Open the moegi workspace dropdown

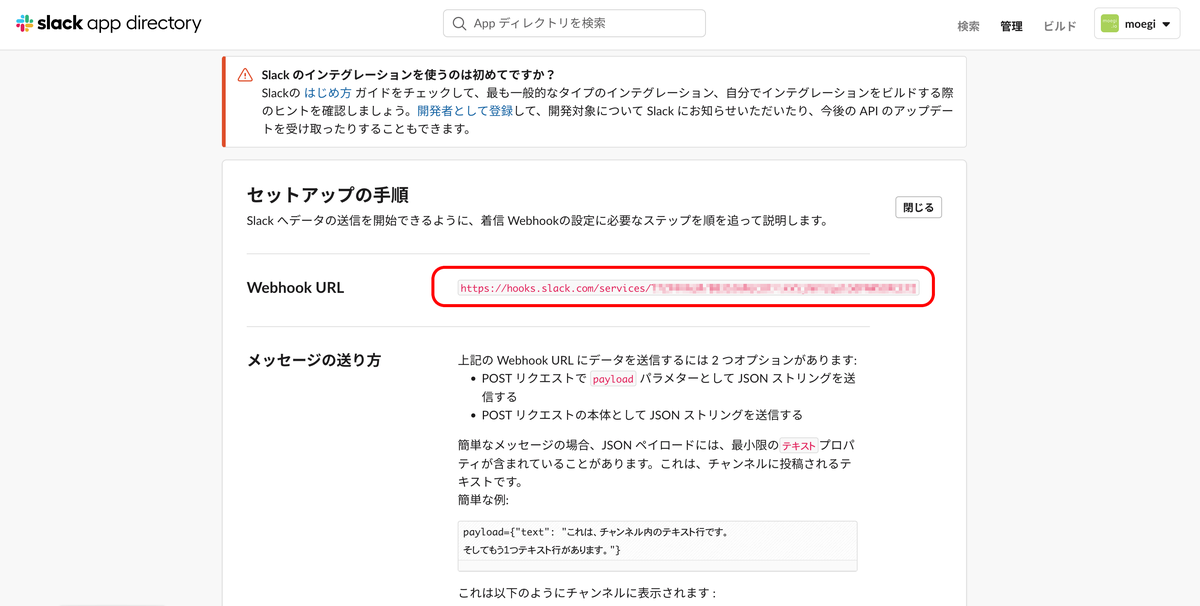click(x=1137, y=25)
